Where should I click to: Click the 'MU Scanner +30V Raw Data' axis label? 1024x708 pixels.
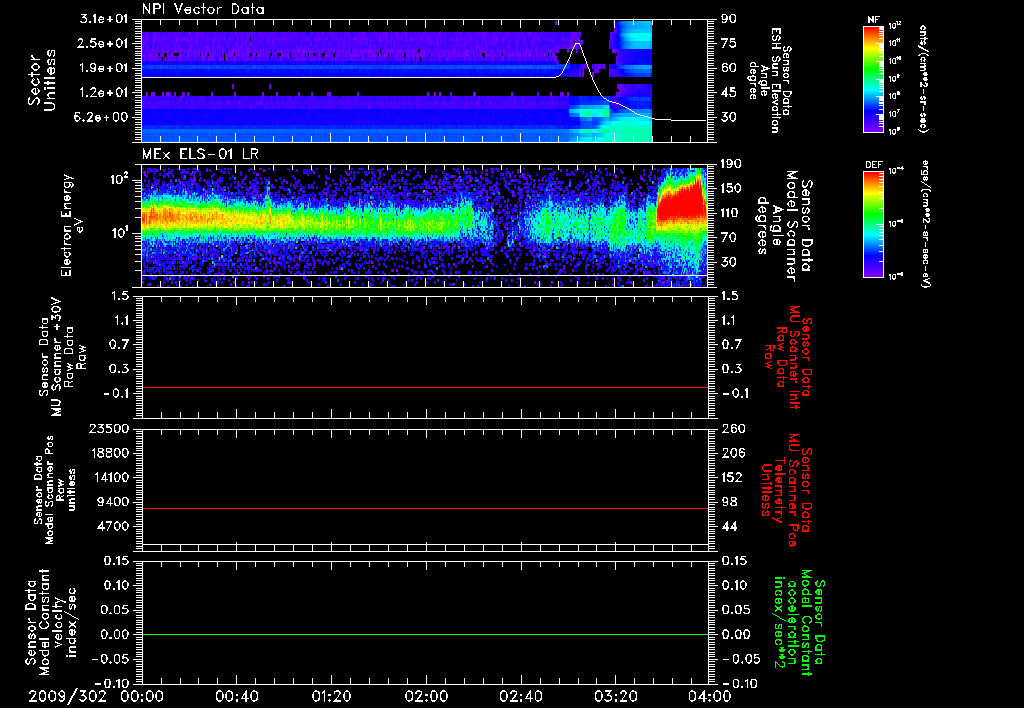(x=62, y=357)
